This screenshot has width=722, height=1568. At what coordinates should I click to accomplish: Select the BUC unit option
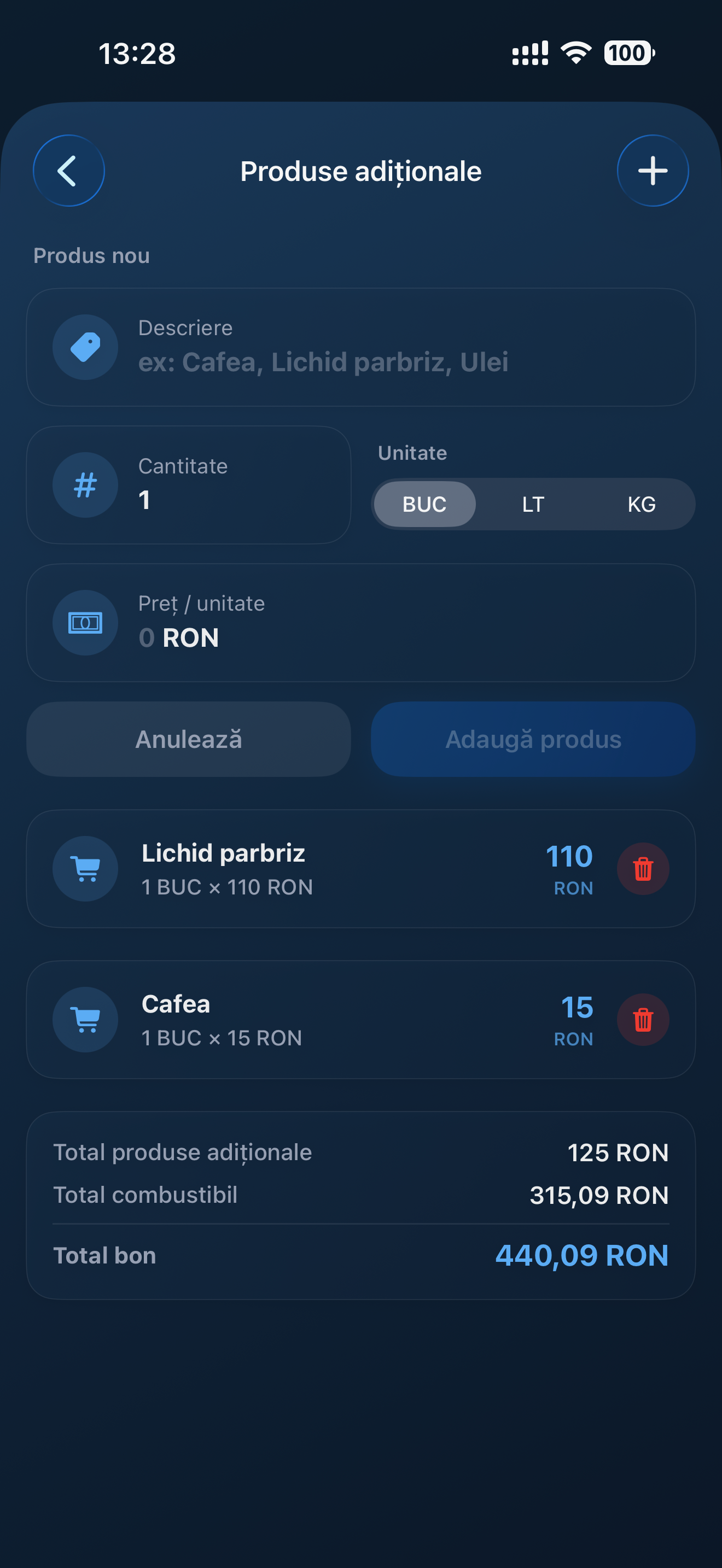(424, 504)
